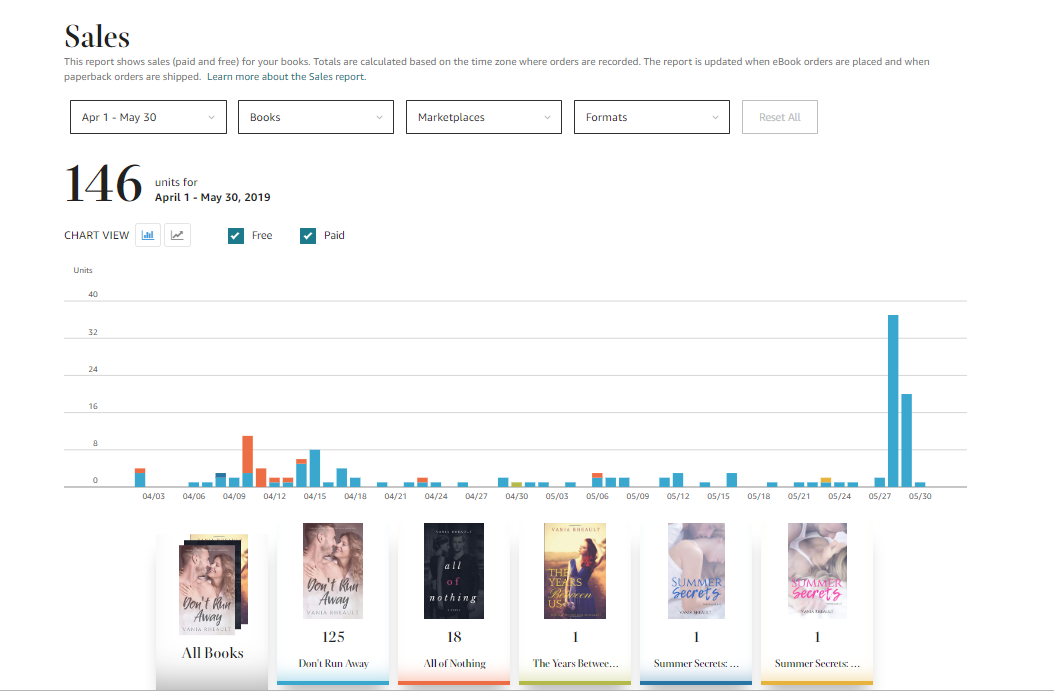Uncheck the Paid sales filter
1054x694 pixels.
pyautogui.click(x=308, y=235)
